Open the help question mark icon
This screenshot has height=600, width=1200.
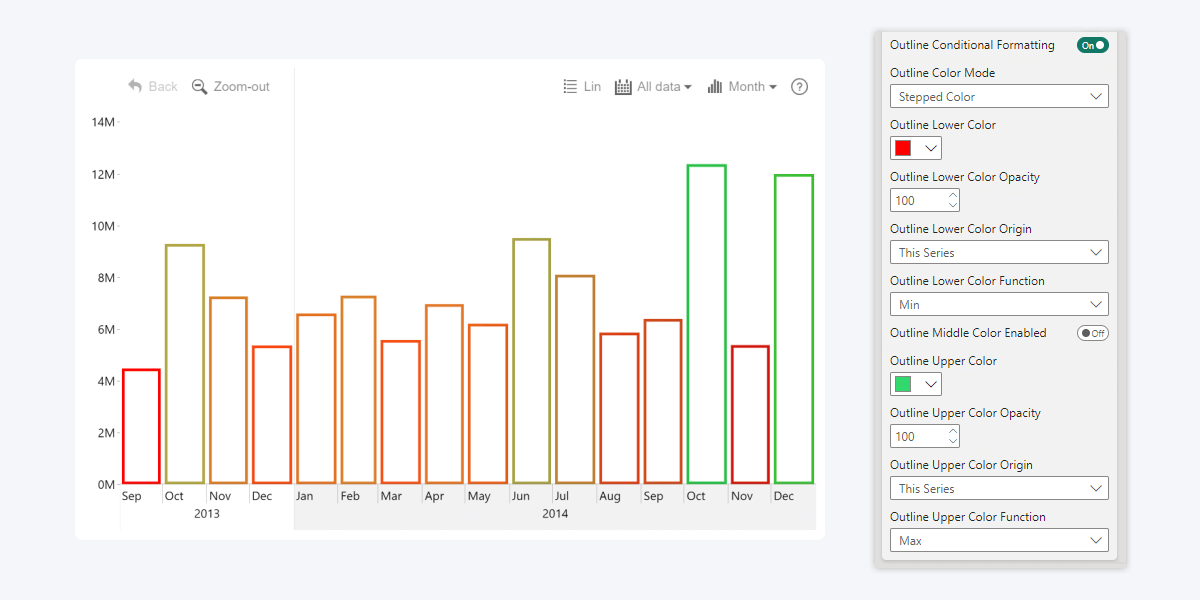799,87
